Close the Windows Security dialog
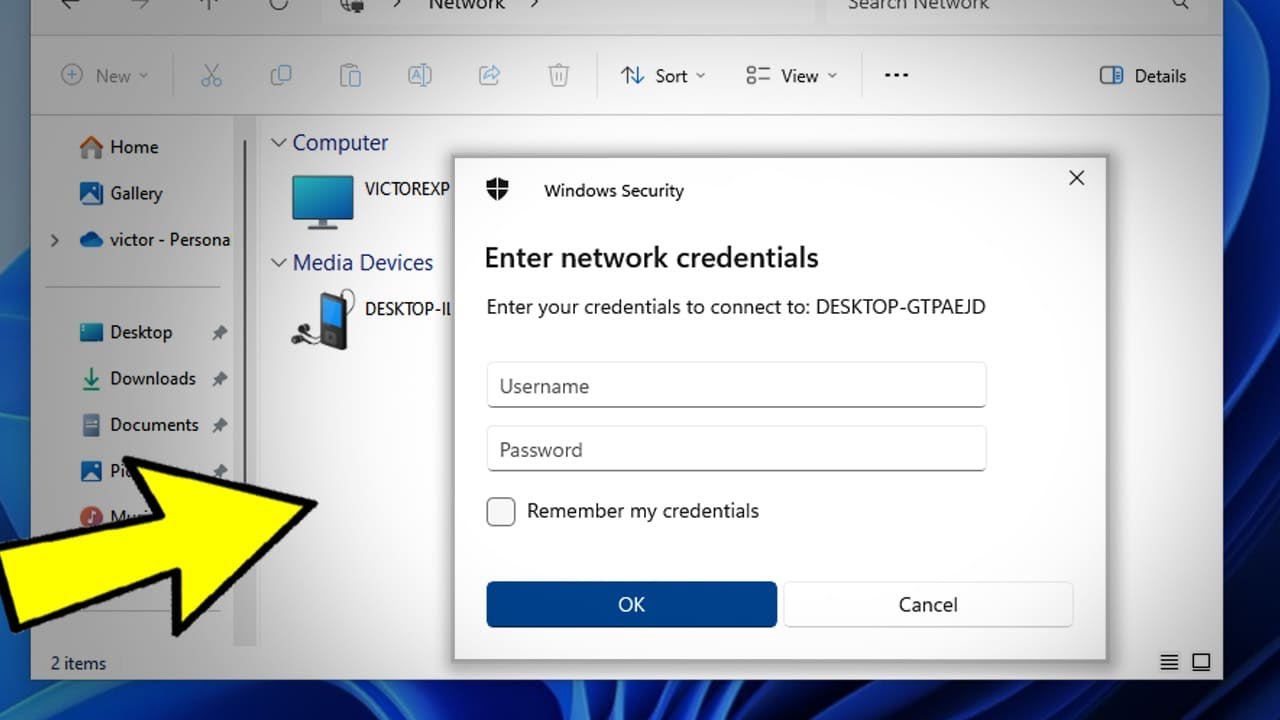Image resolution: width=1280 pixels, height=720 pixels. click(x=1076, y=178)
